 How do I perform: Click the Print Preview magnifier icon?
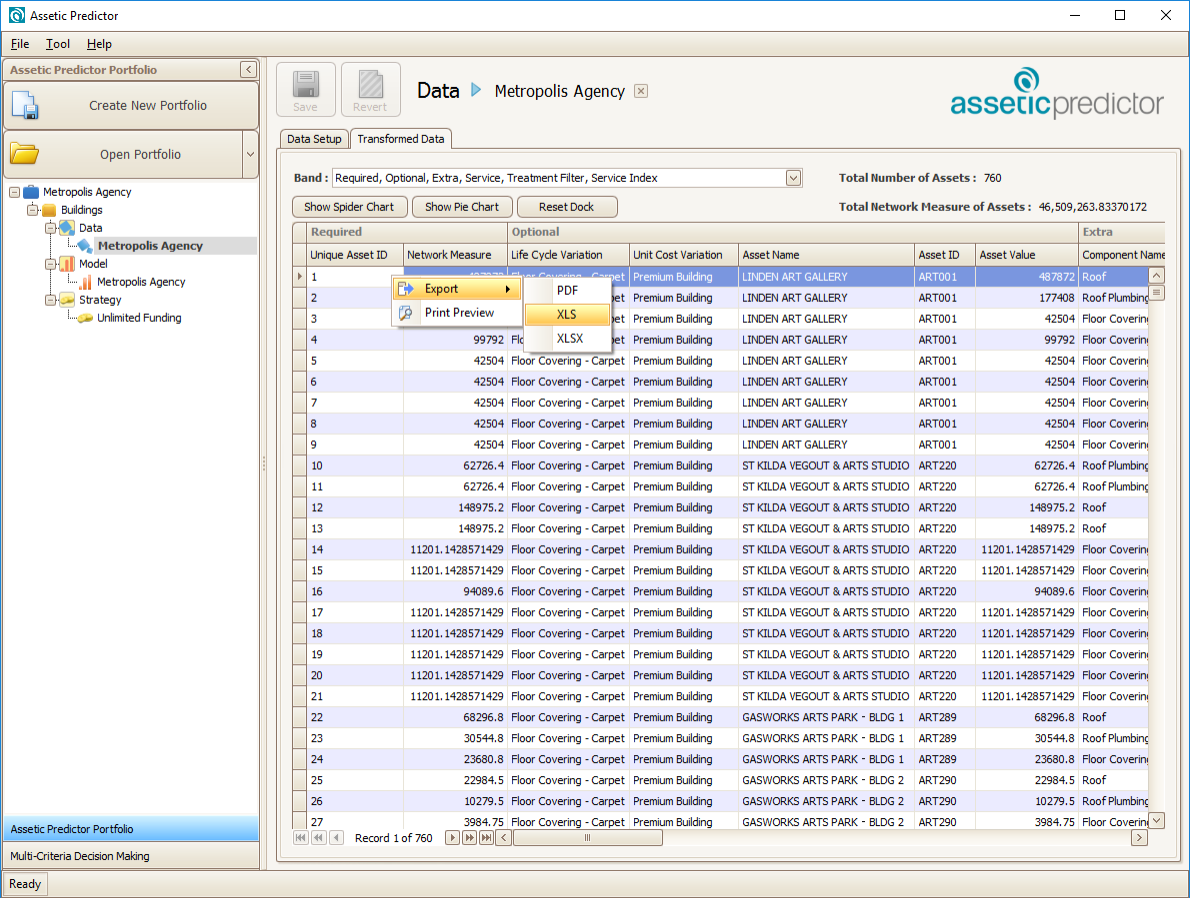406,312
